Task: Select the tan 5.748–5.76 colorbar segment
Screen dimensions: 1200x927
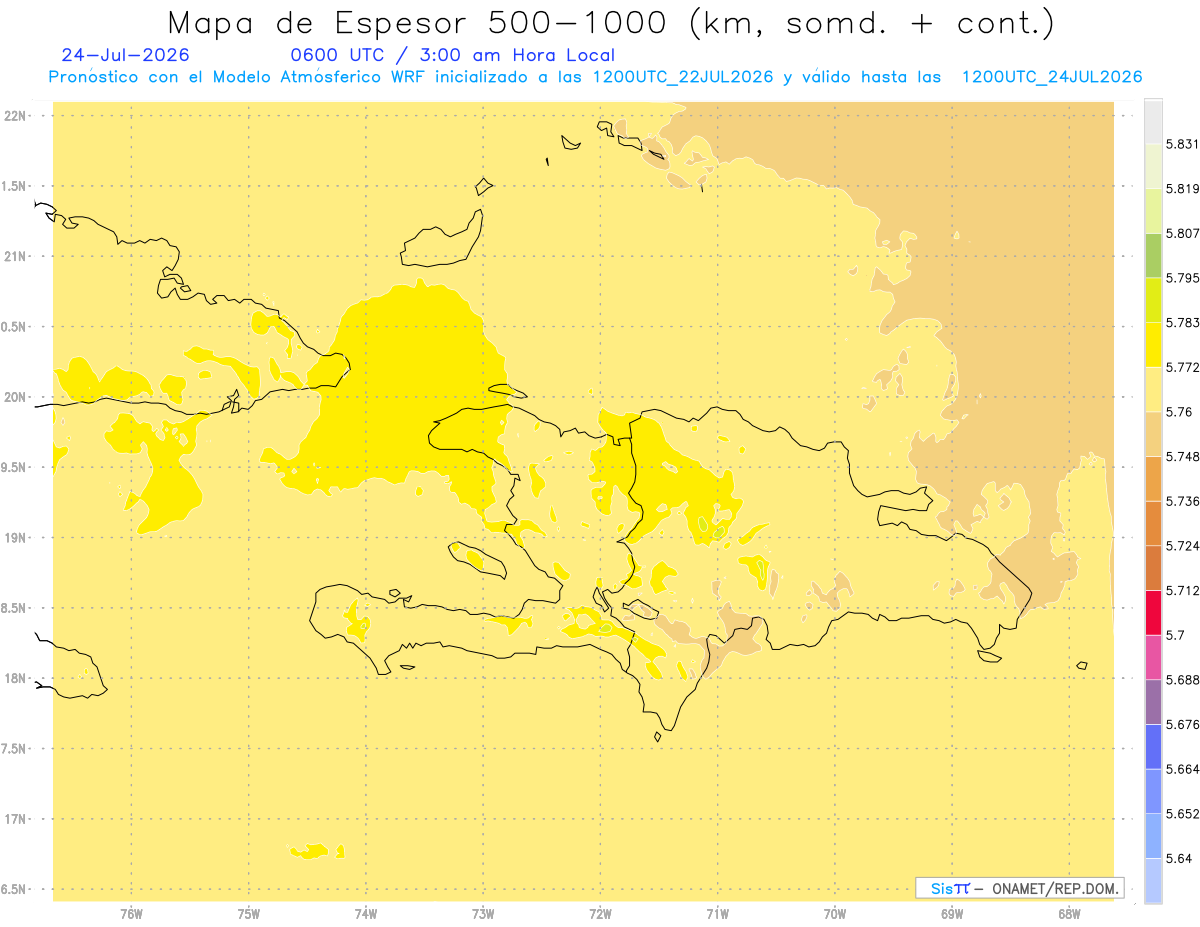Action: click(x=1153, y=434)
